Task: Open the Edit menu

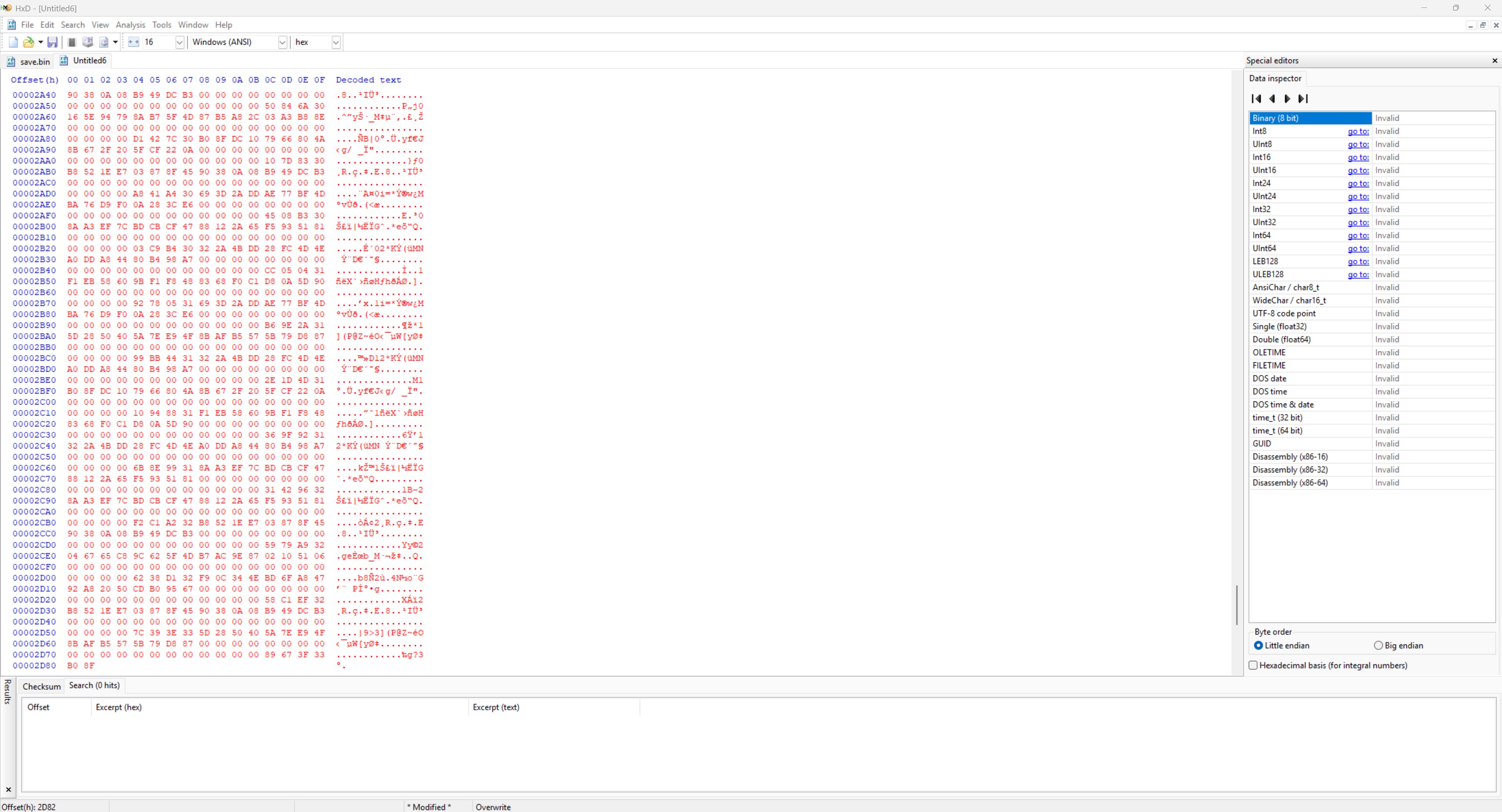Action: (x=47, y=25)
